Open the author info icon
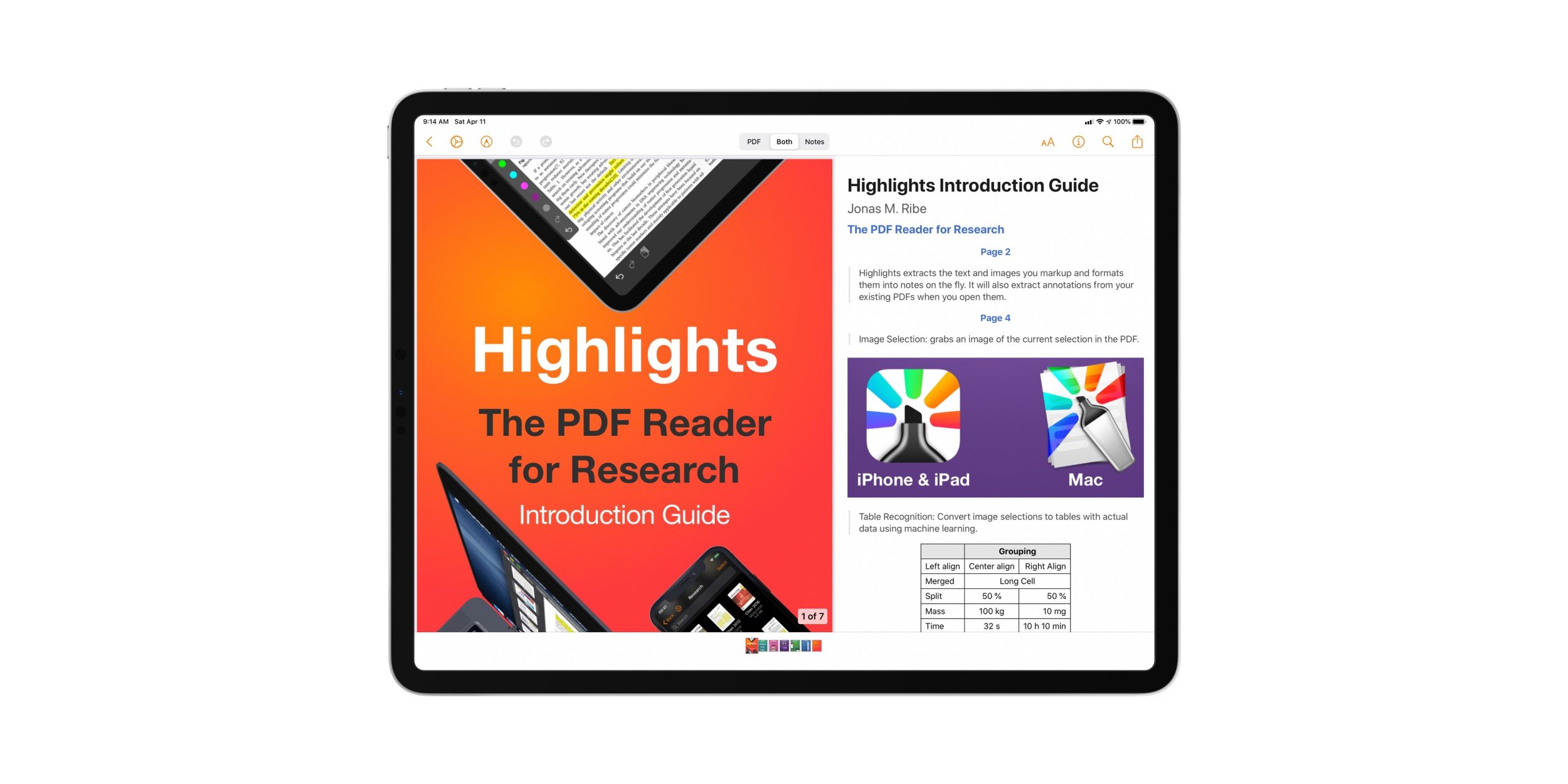 coord(1080,142)
